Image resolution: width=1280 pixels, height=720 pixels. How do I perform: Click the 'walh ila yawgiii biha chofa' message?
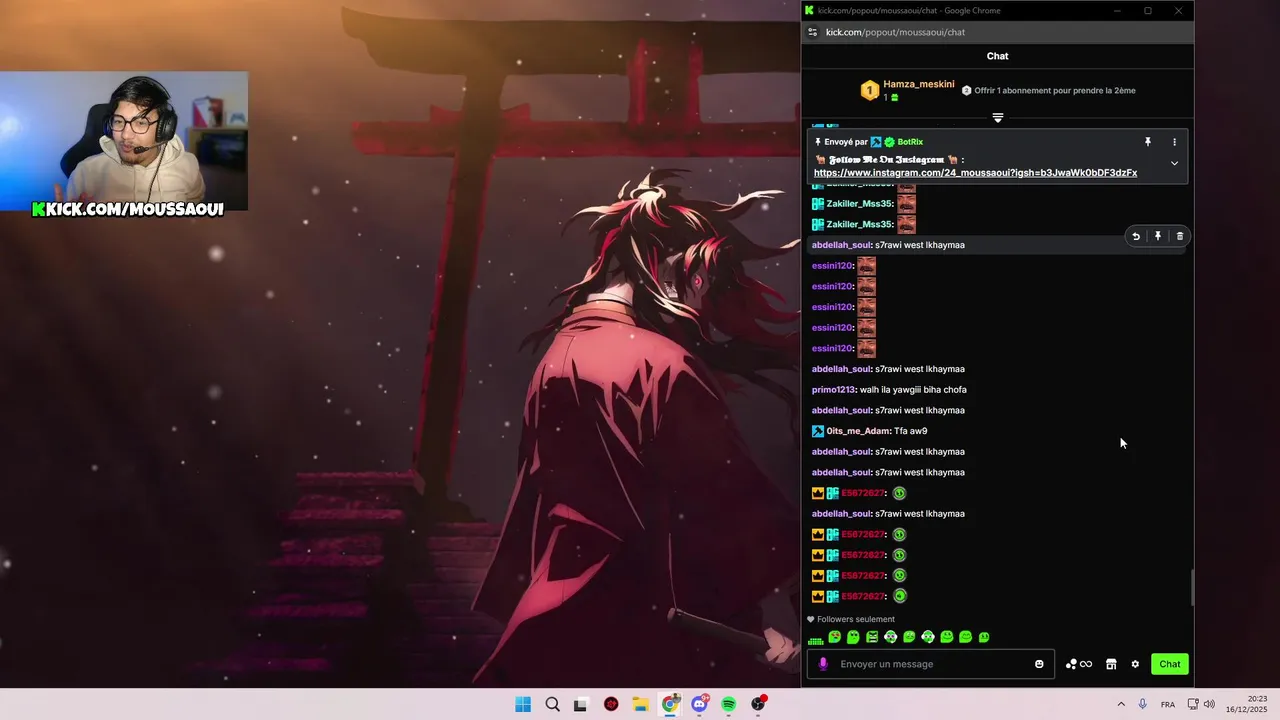913,390
